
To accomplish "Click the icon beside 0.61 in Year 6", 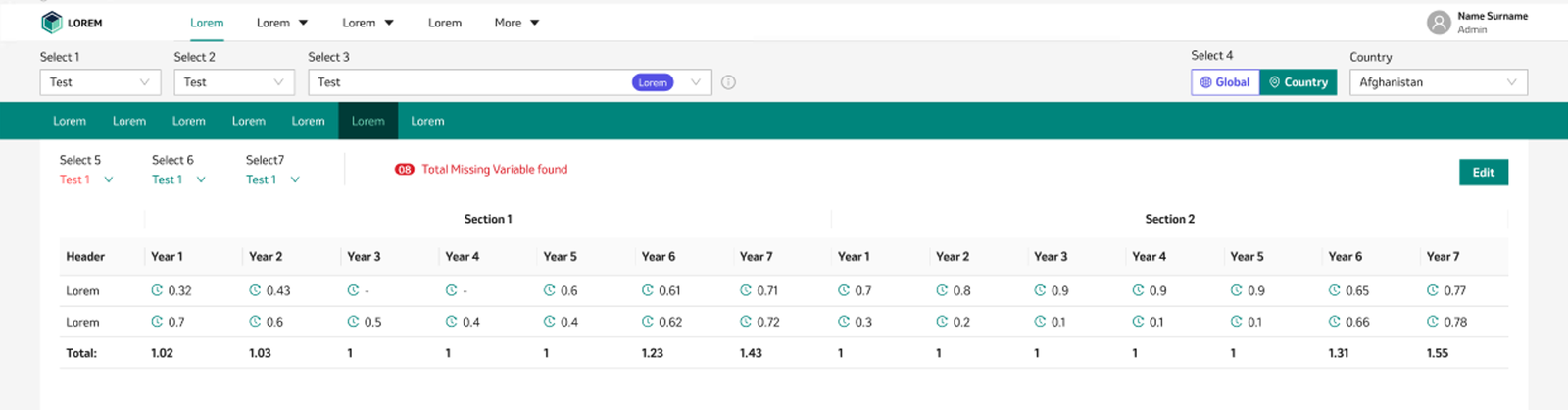I will coord(648,290).
